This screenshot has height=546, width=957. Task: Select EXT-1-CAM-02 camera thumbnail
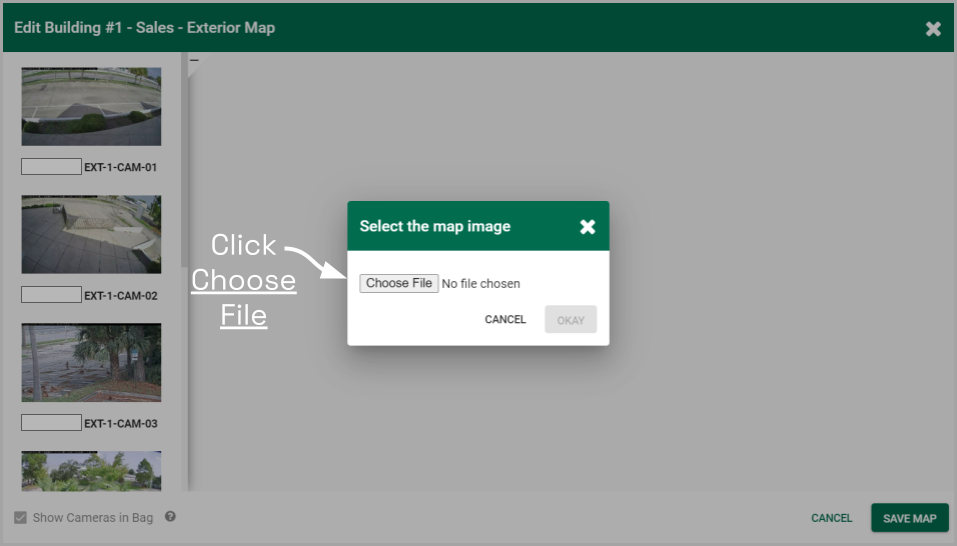(92, 234)
